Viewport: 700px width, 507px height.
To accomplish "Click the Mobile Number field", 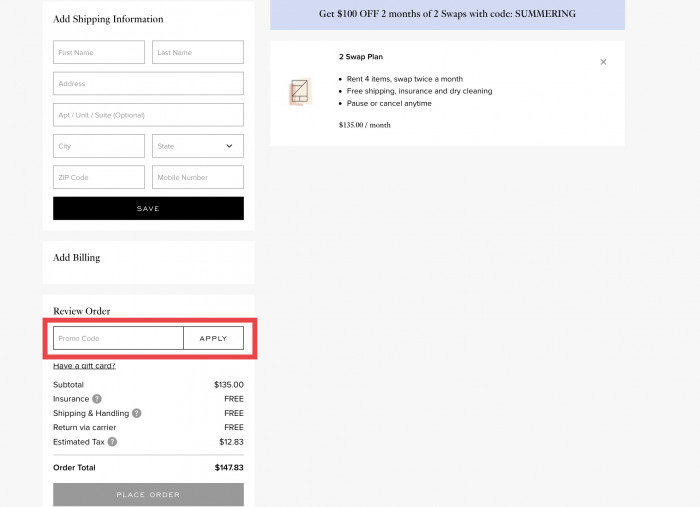I will pos(198,177).
